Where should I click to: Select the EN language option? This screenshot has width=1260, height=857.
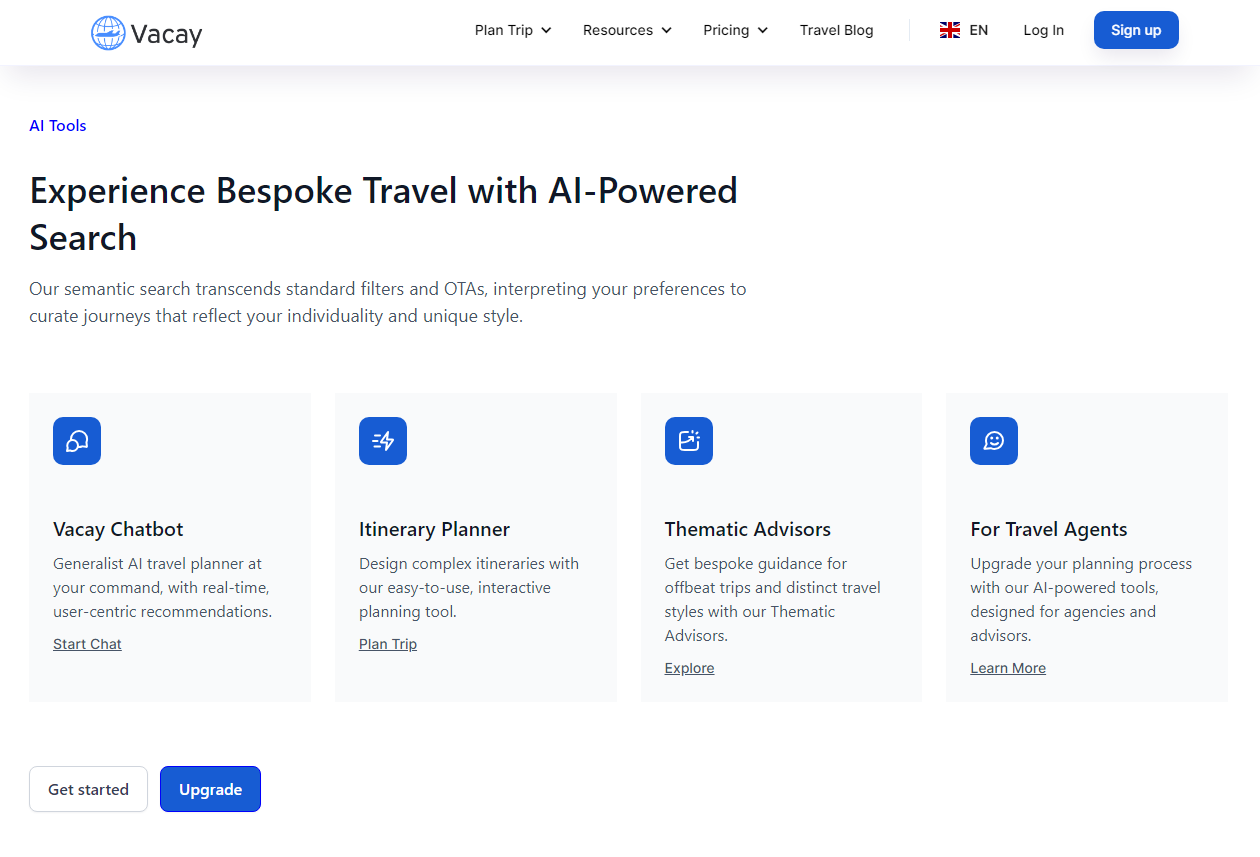tap(979, 30)
